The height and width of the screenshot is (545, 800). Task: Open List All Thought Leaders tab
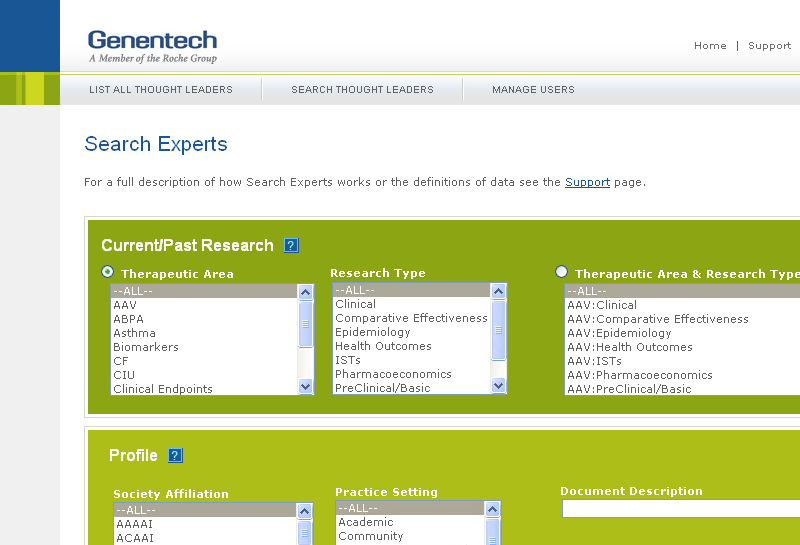point(161,90)
